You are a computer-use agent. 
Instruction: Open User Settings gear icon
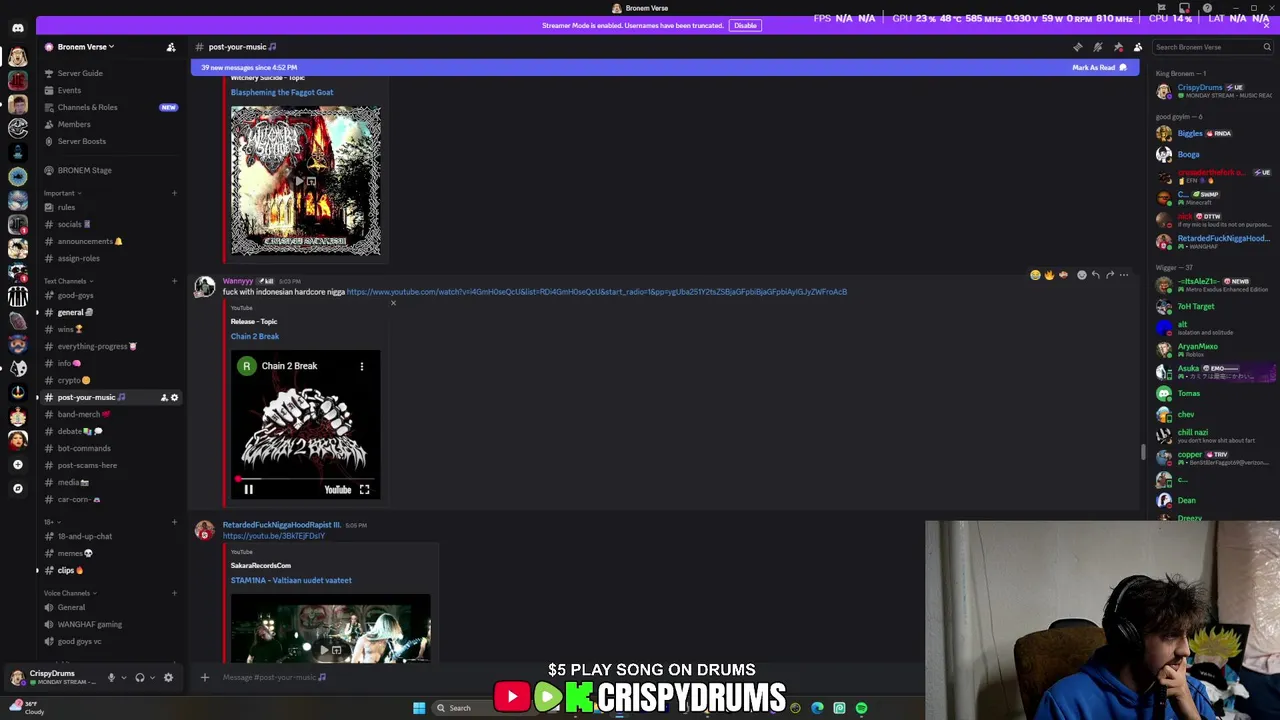(168, 677)
